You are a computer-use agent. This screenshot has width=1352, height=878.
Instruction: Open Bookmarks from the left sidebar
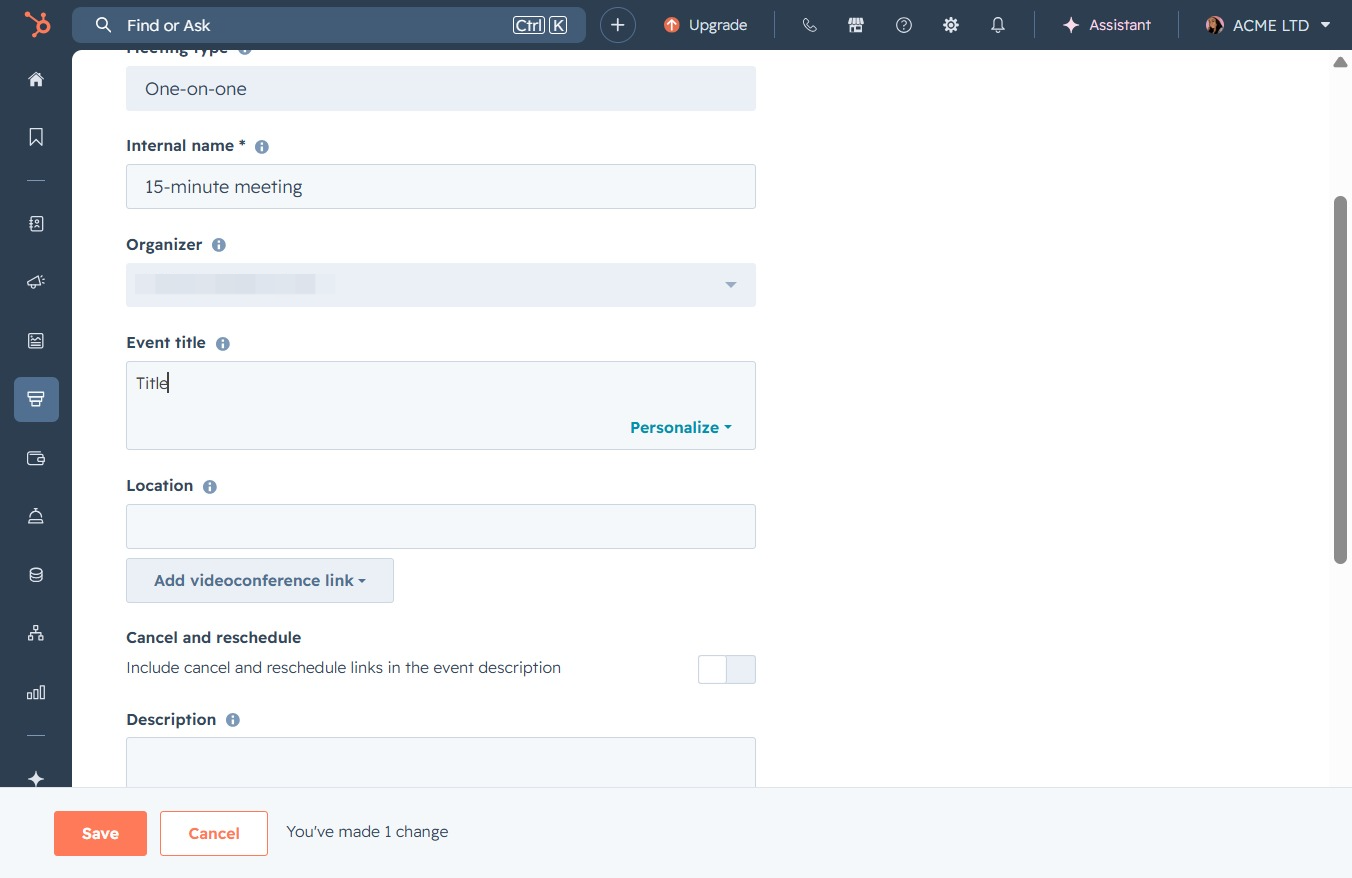click(36, 137)
